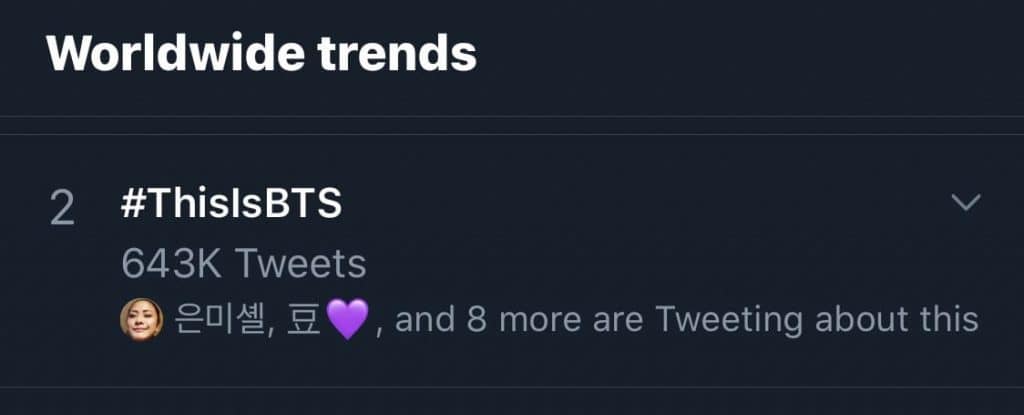Click the "643K" number

click(x=171, y=264)
